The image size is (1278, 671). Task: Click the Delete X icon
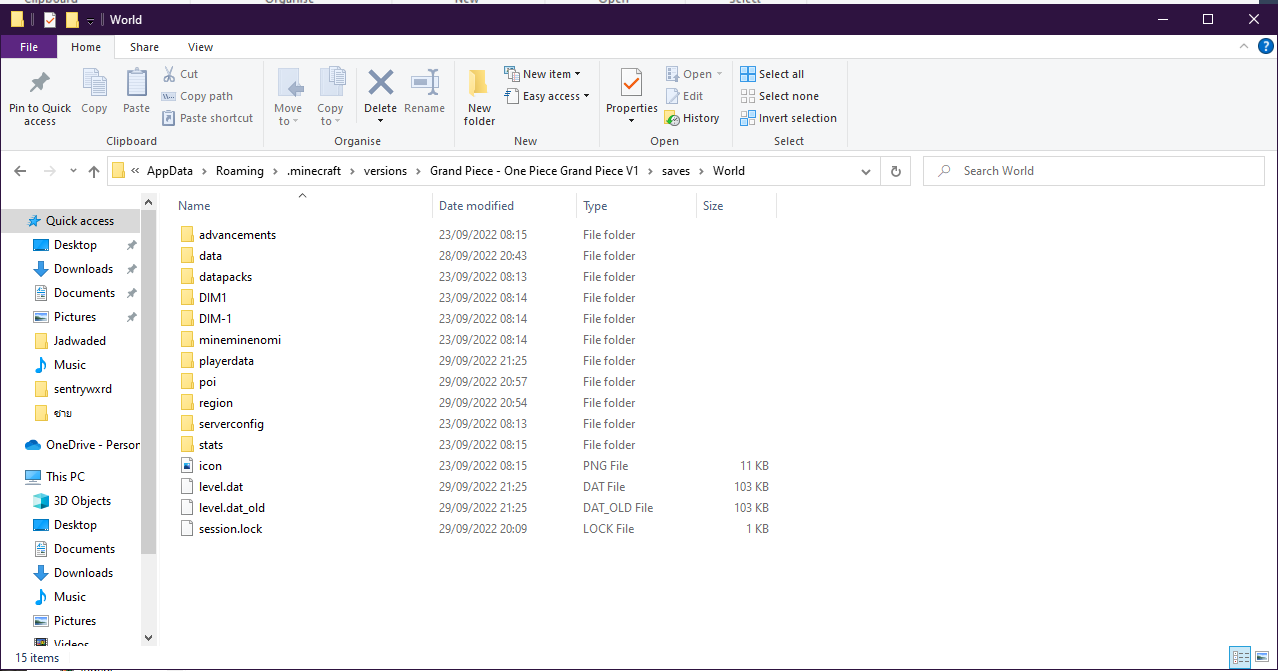tap(380, 82)
